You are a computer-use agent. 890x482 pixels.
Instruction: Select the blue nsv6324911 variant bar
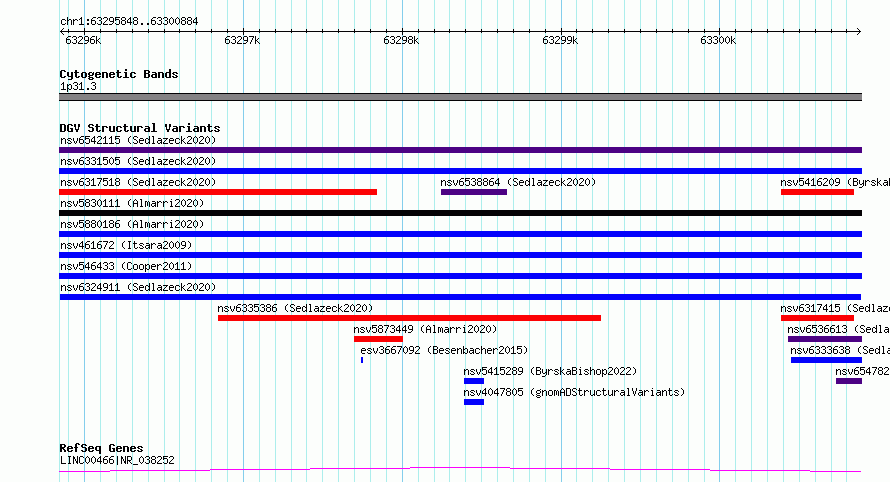click(x=460, y=297)
